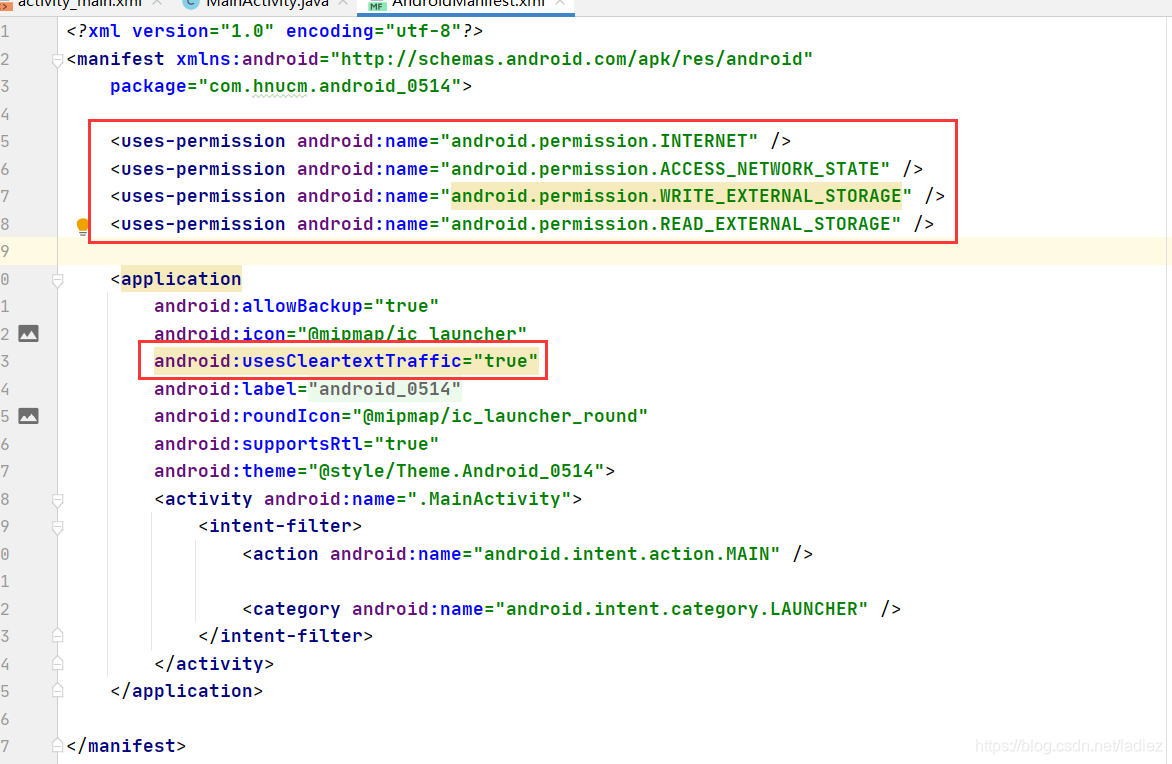This screenshot has width=1172, height=764.
Task: Click the @style/Theme.Android_0514 theme value
Action: [x=456, y=471]
